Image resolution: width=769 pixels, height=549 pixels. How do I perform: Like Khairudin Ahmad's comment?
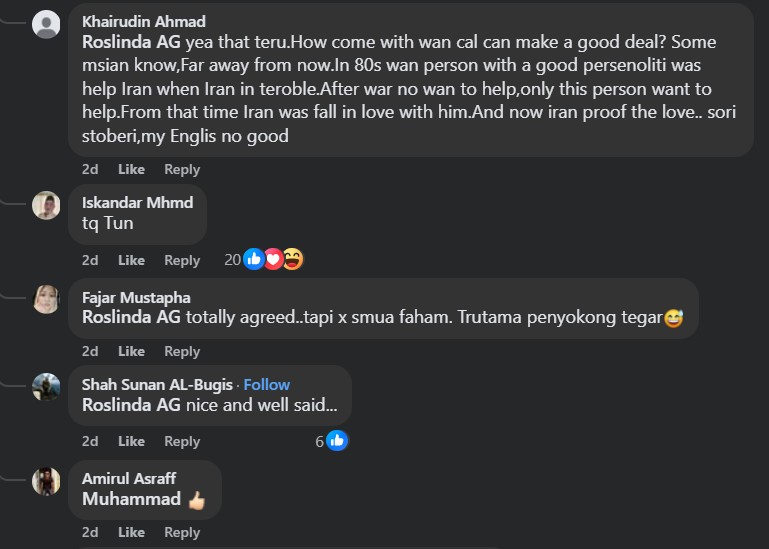(131, 170)
